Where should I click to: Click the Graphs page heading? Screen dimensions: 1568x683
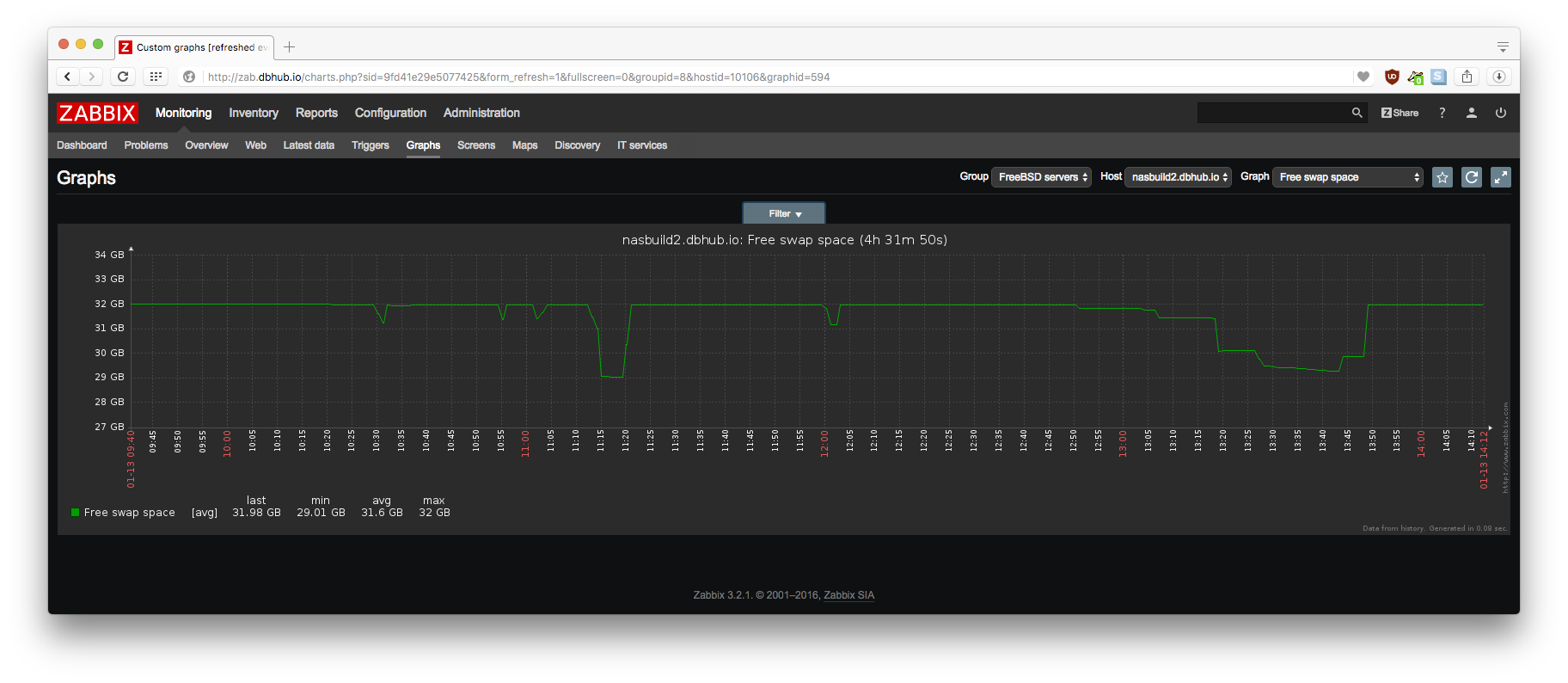point(86,178)
